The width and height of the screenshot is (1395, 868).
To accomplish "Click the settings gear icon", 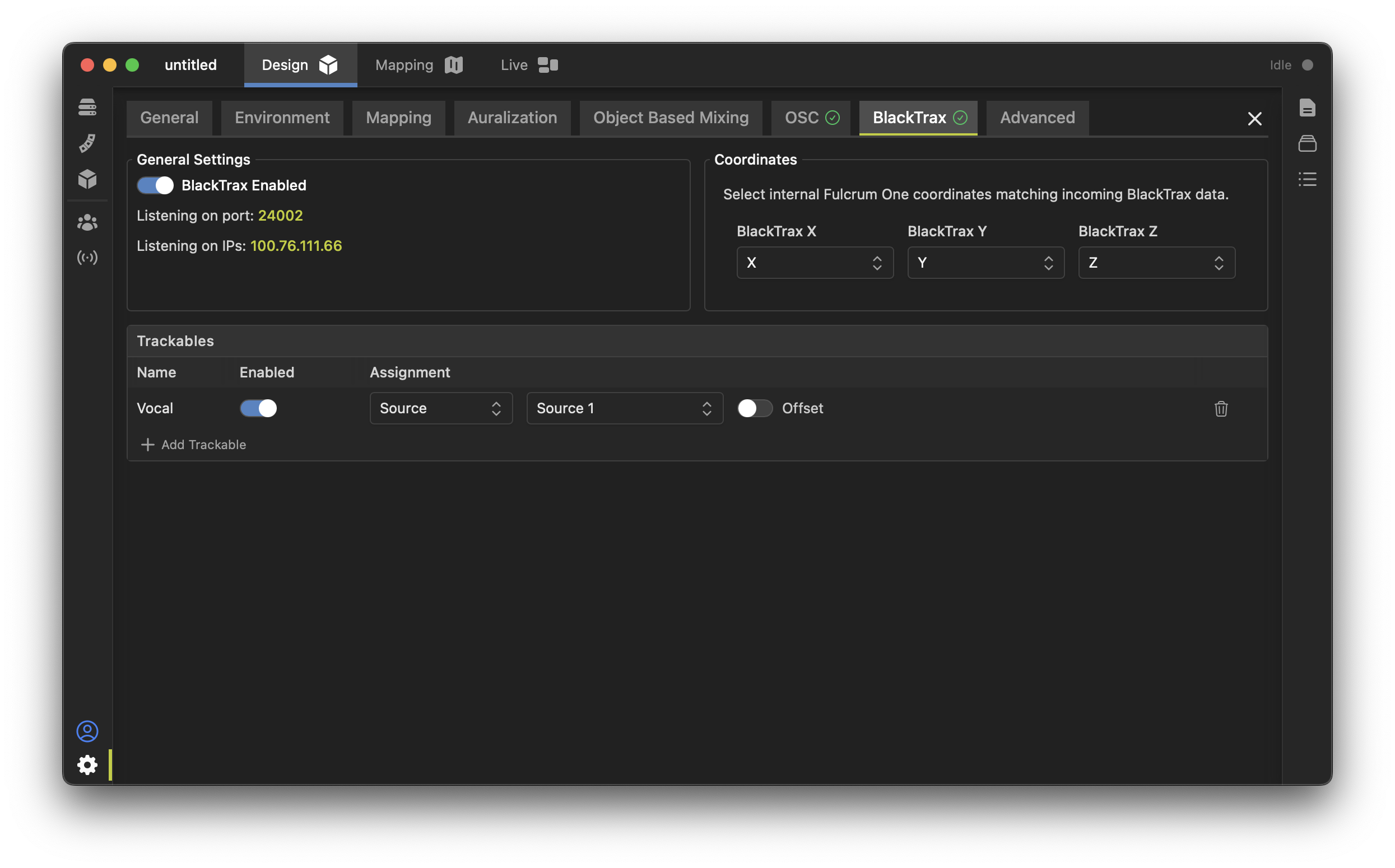I will coord(87,764).
